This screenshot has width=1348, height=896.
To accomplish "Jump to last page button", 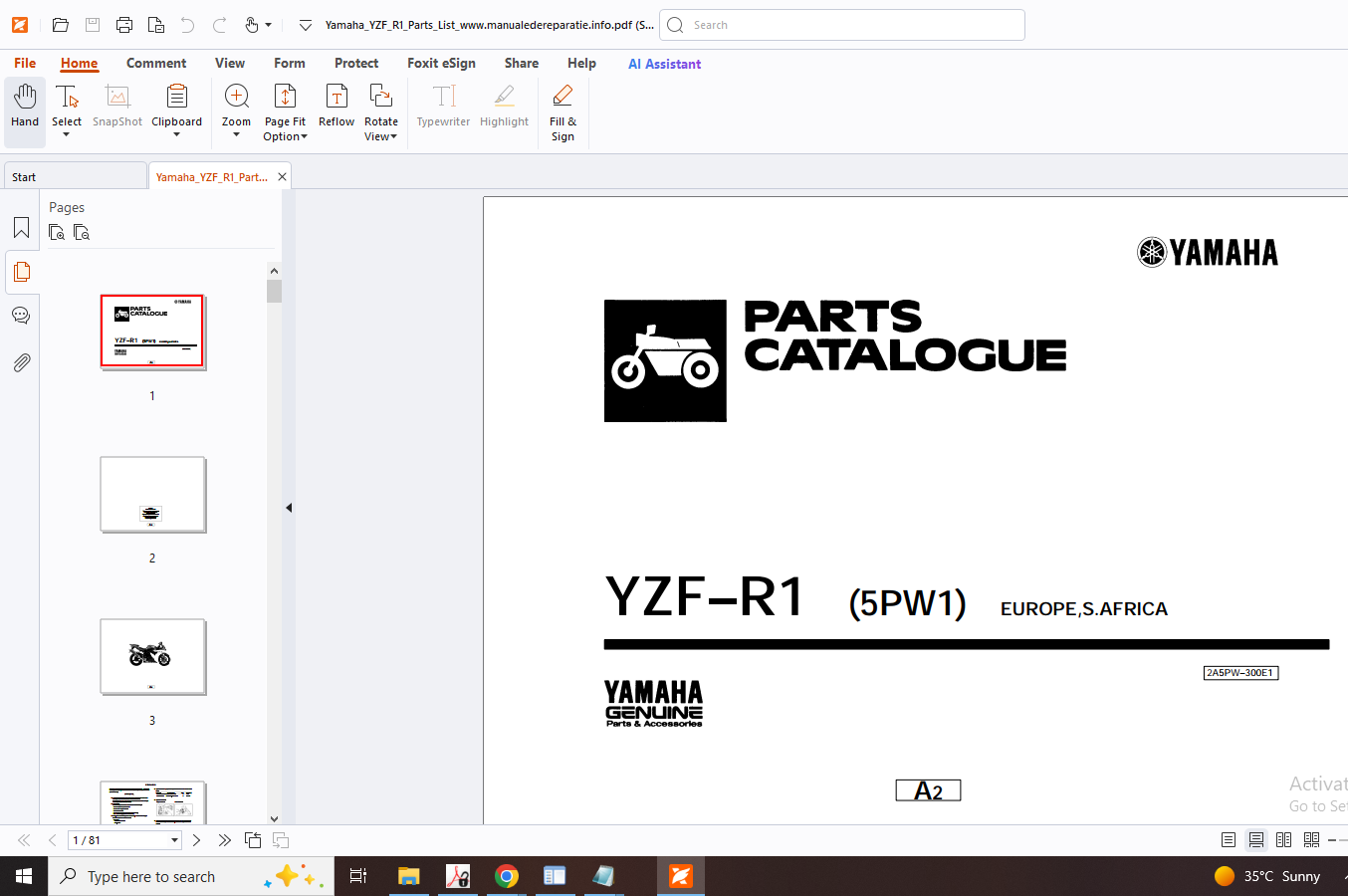I will (x=224, y=840).
